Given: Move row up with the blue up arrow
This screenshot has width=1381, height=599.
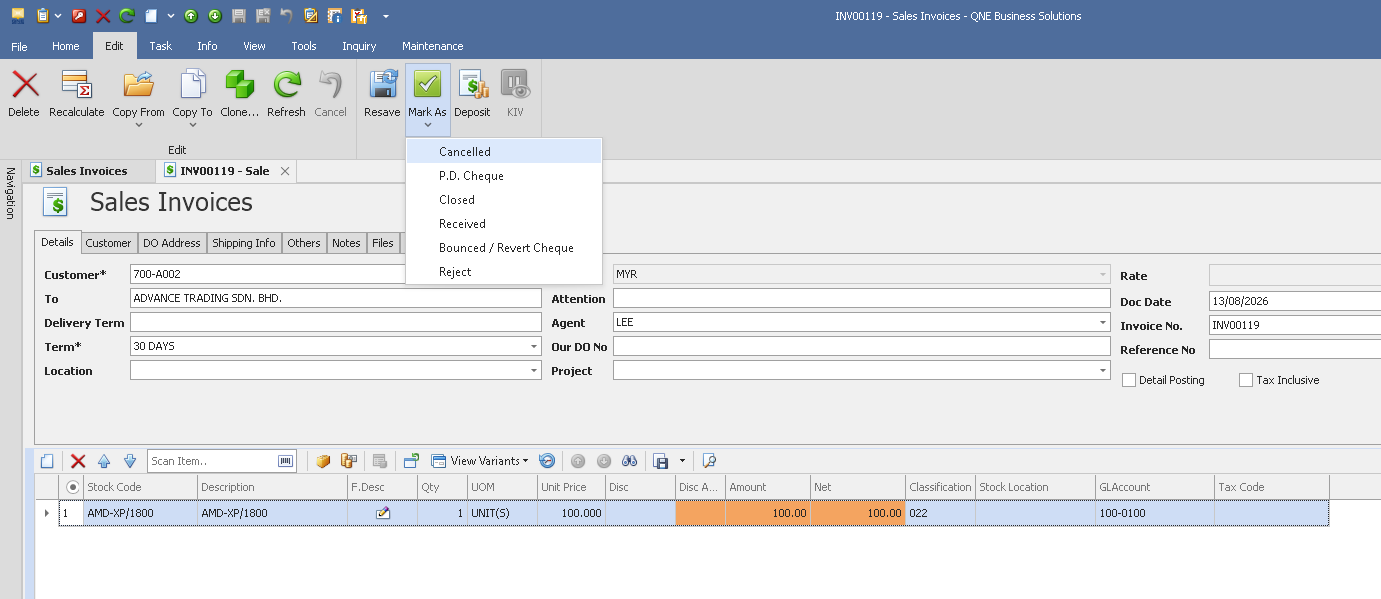Looking at the screenshot, I should tap(104, 461).
